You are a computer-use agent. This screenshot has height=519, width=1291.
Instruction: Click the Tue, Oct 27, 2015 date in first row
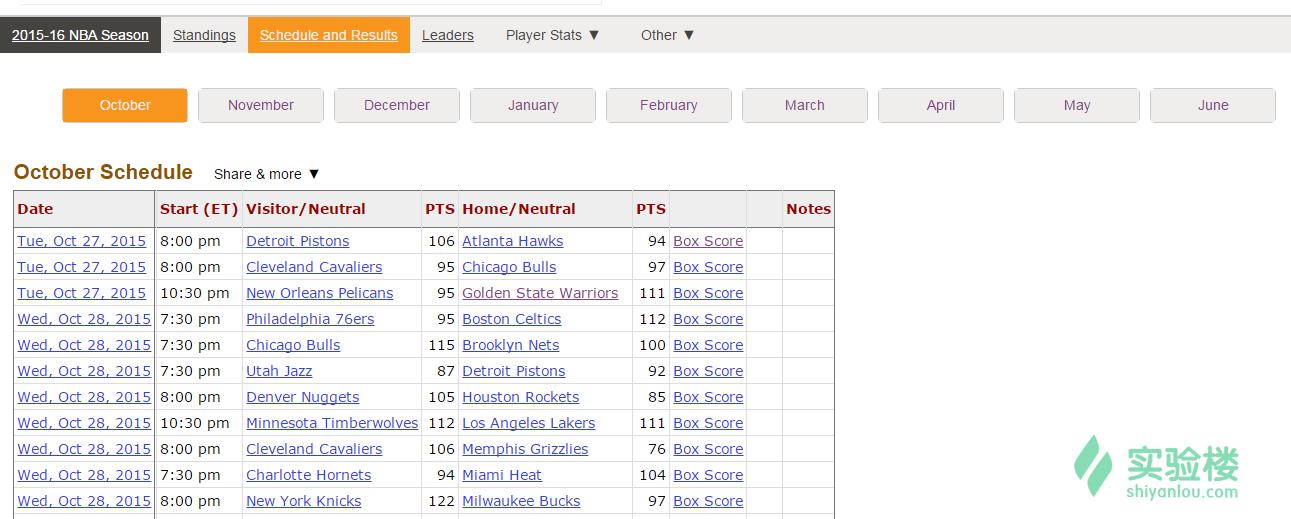81,241
